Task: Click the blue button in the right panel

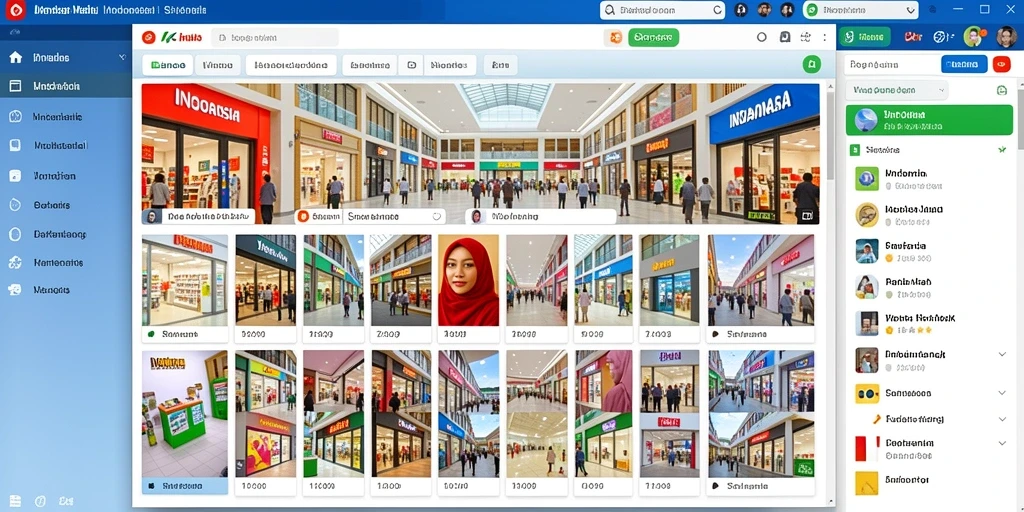Action: coord(964,64)
